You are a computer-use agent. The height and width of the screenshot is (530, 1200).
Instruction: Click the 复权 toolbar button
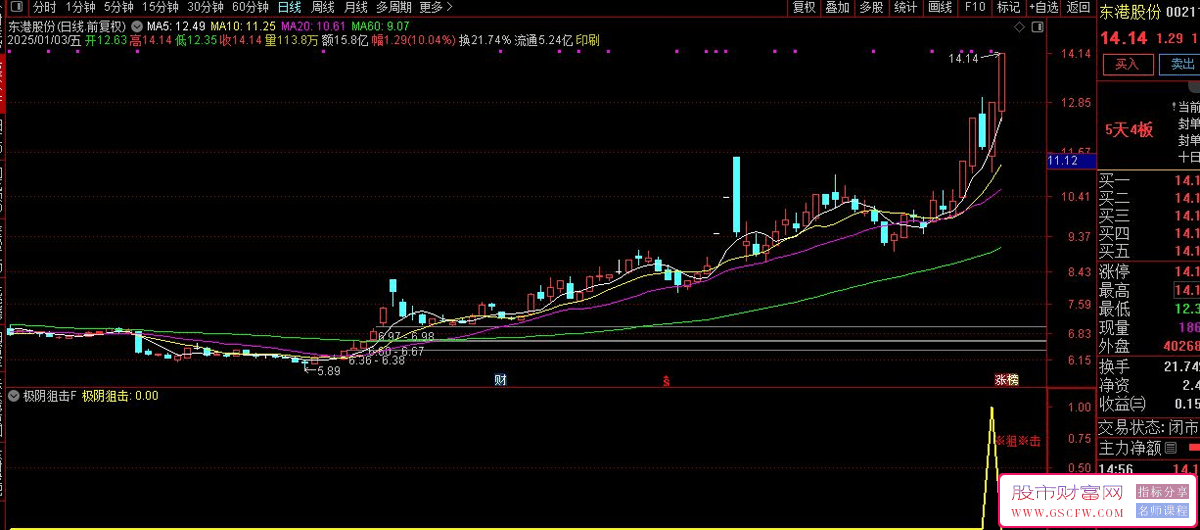point(803,7)
